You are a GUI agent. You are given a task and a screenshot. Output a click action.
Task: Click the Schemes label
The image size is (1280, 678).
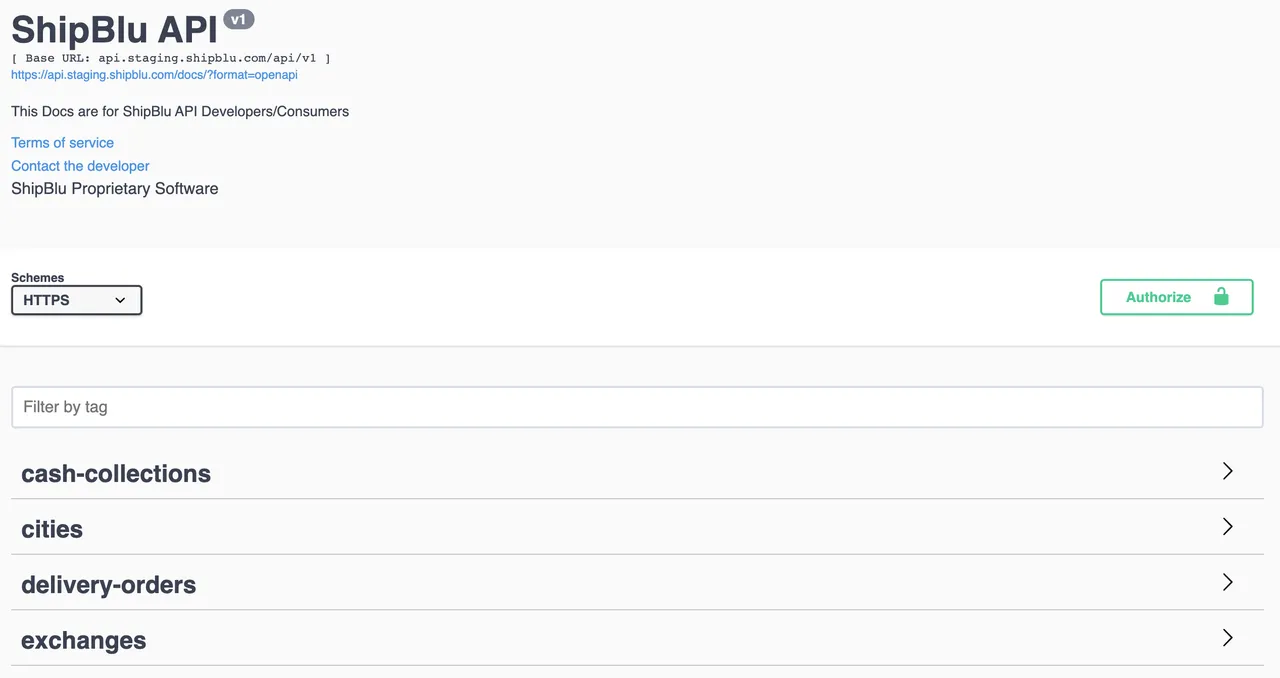coord(37,278)
